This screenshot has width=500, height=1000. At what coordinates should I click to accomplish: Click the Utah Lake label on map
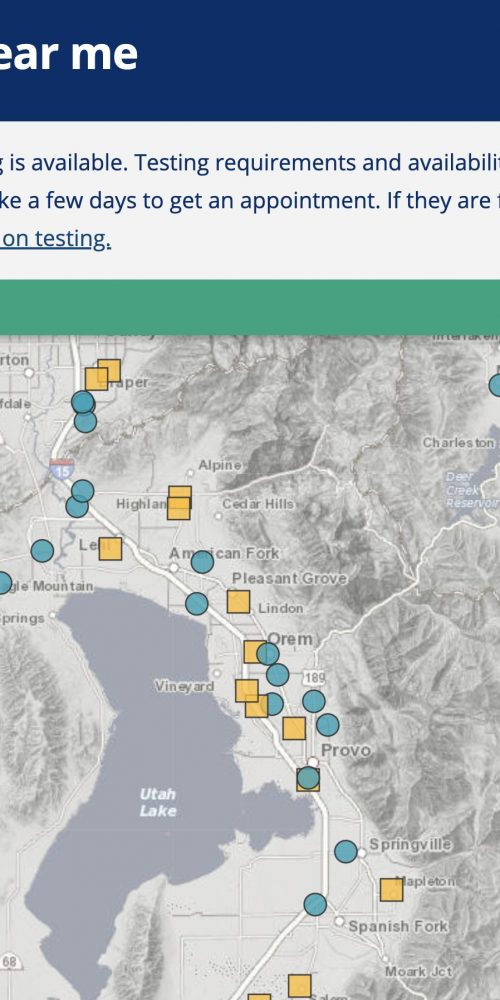158,802
